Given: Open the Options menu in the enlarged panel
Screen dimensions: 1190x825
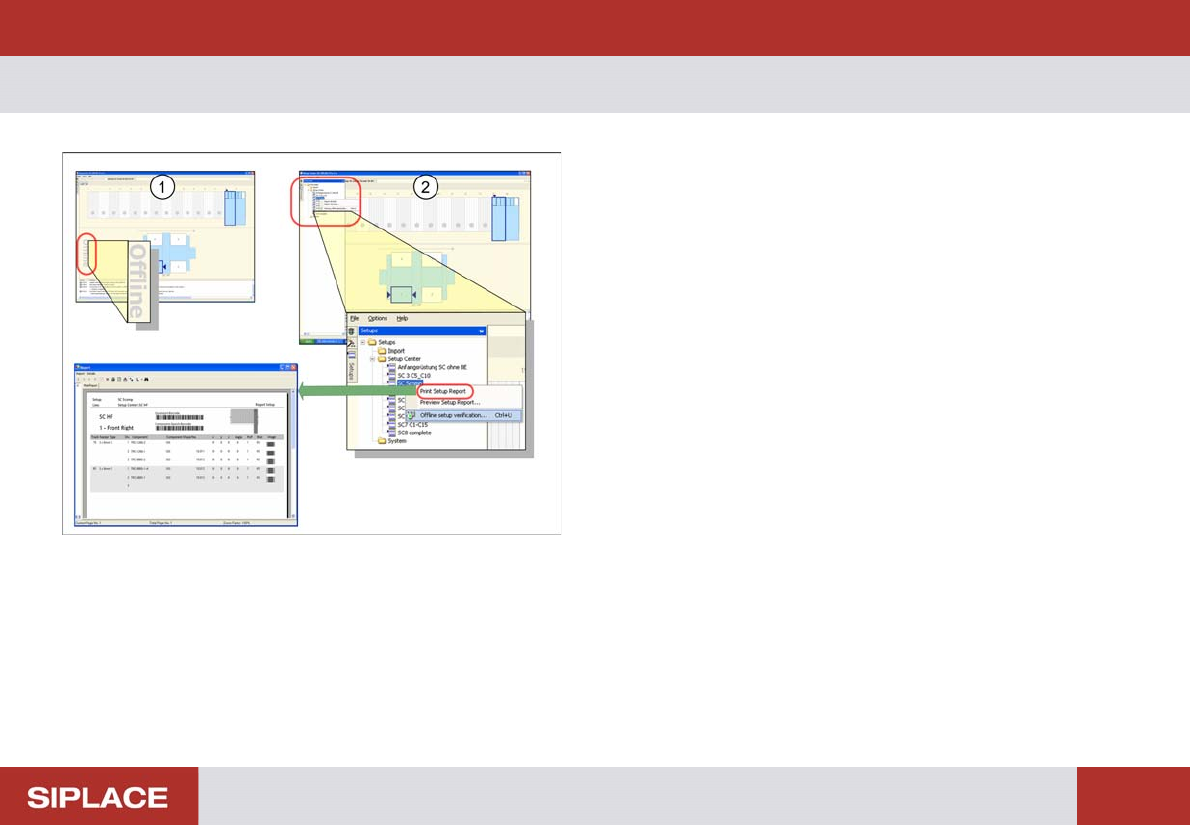Looking at the screenshot, I should pyautogui.click(x=377, y=318).
